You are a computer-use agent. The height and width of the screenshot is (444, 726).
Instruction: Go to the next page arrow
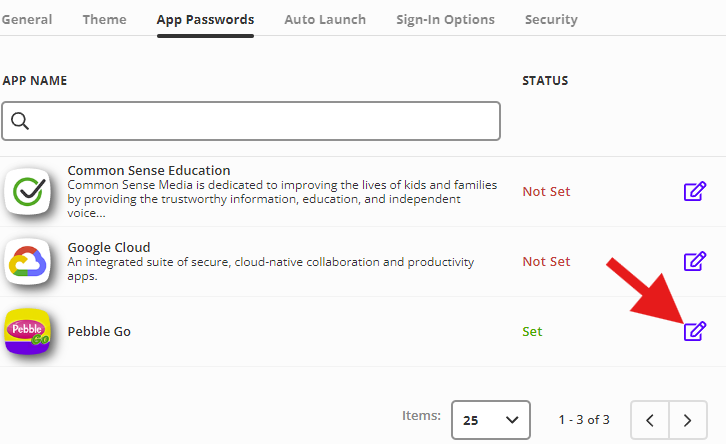686,419
